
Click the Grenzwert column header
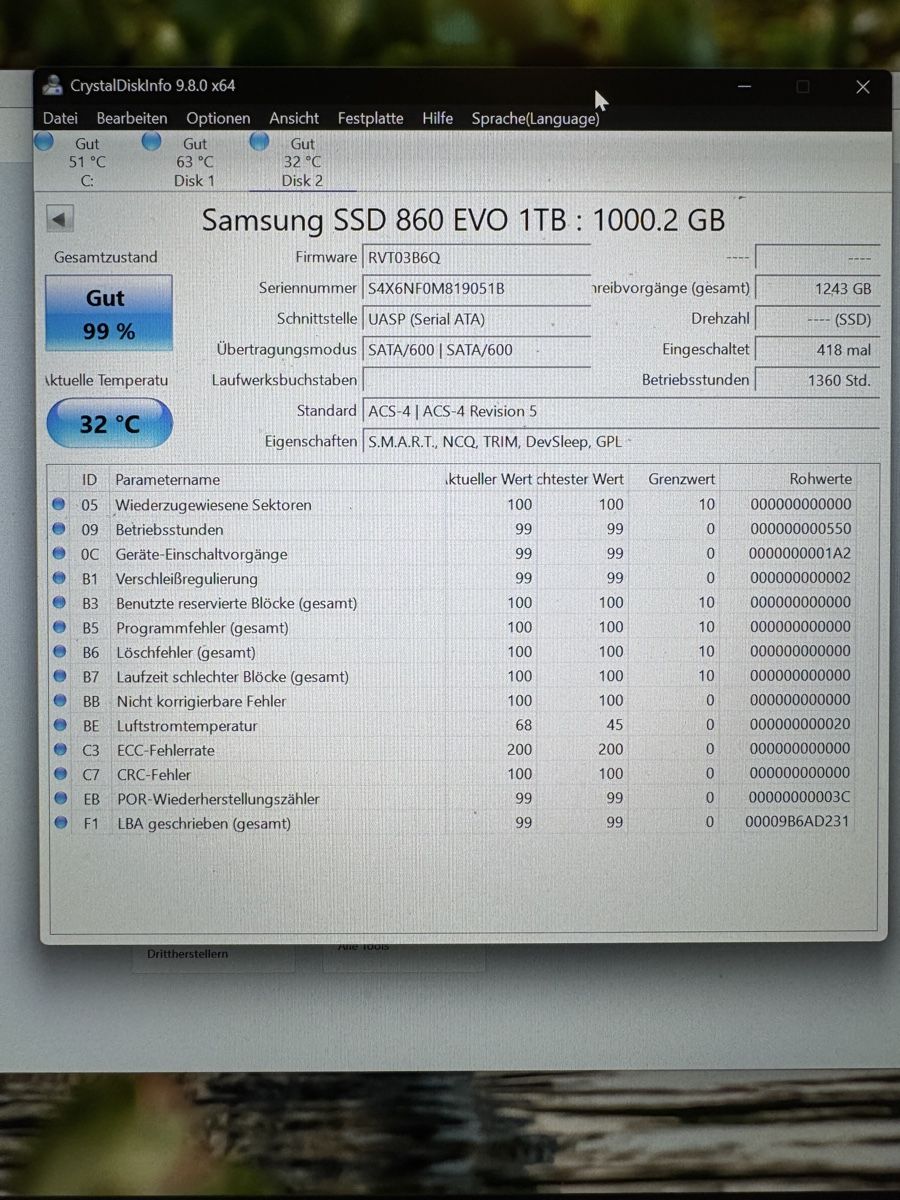click(681, 480)
